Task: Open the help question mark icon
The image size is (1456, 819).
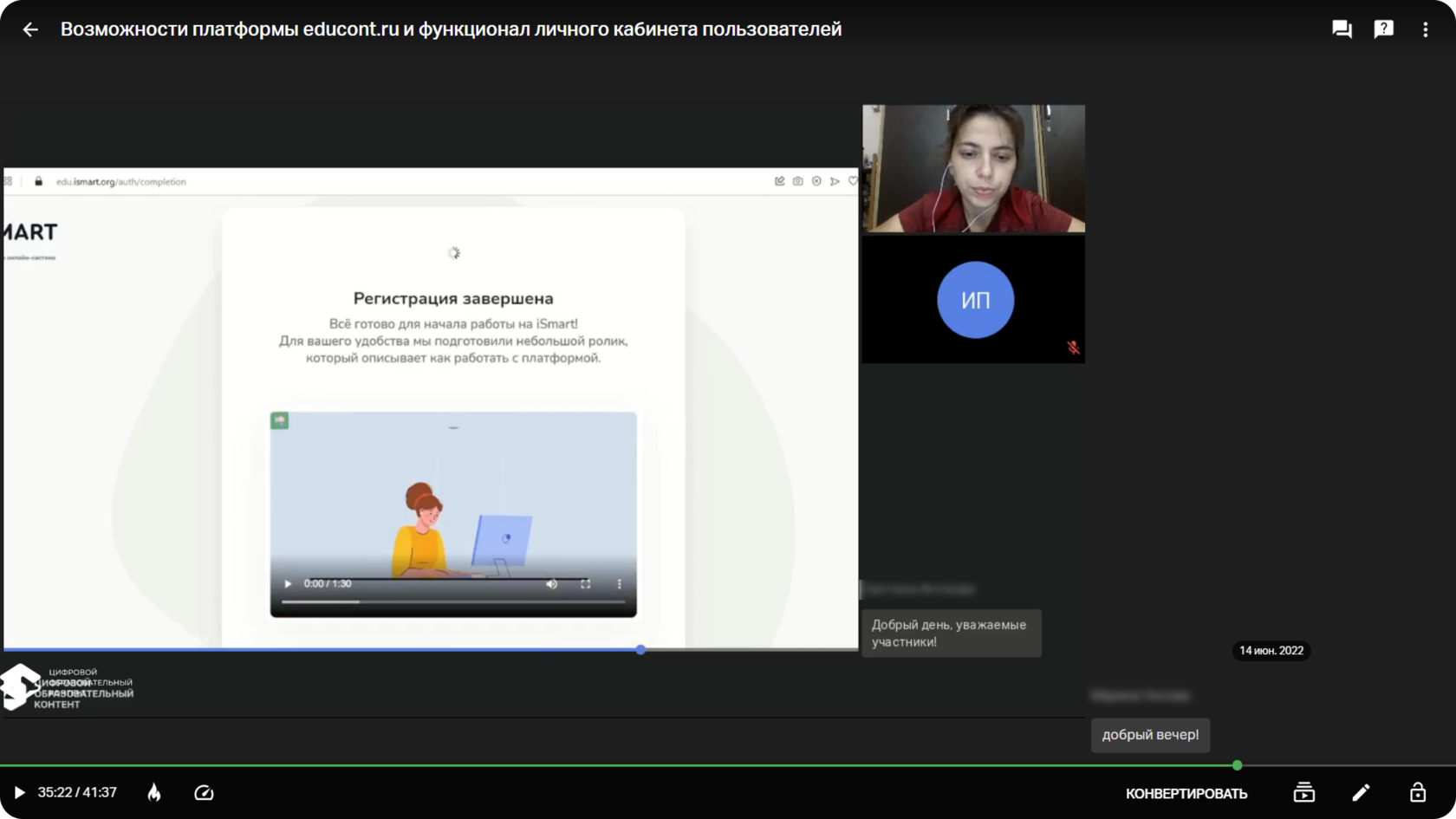Action: pos(1384,29)
